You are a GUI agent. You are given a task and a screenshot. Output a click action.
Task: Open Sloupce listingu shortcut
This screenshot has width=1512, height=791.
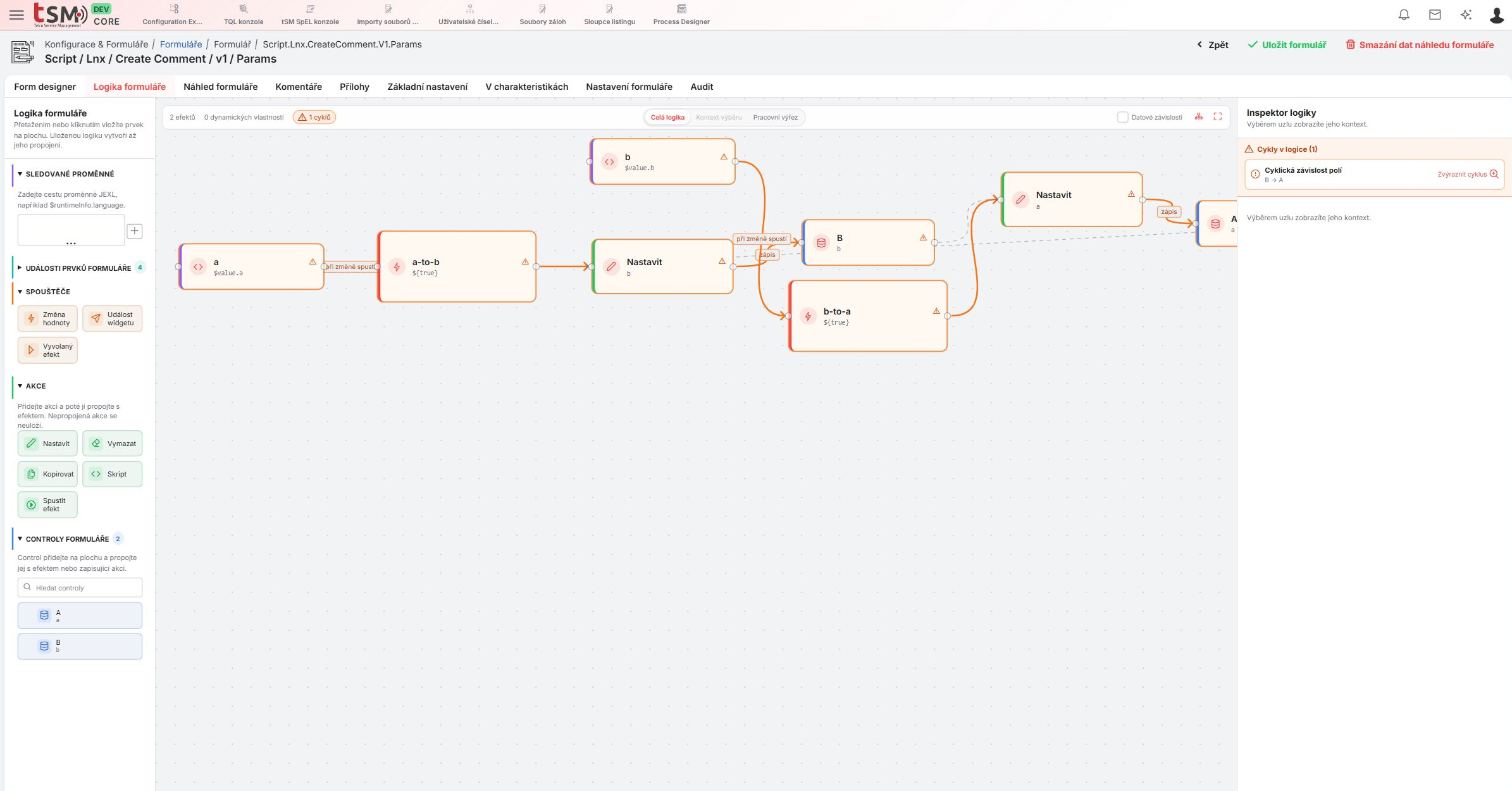point(609,15)
